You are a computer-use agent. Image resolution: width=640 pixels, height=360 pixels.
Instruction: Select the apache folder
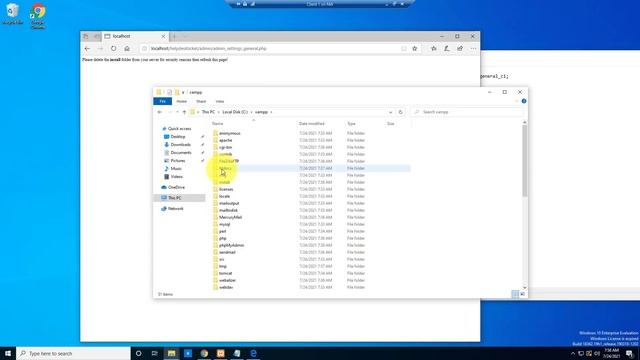tap(225, 140)
